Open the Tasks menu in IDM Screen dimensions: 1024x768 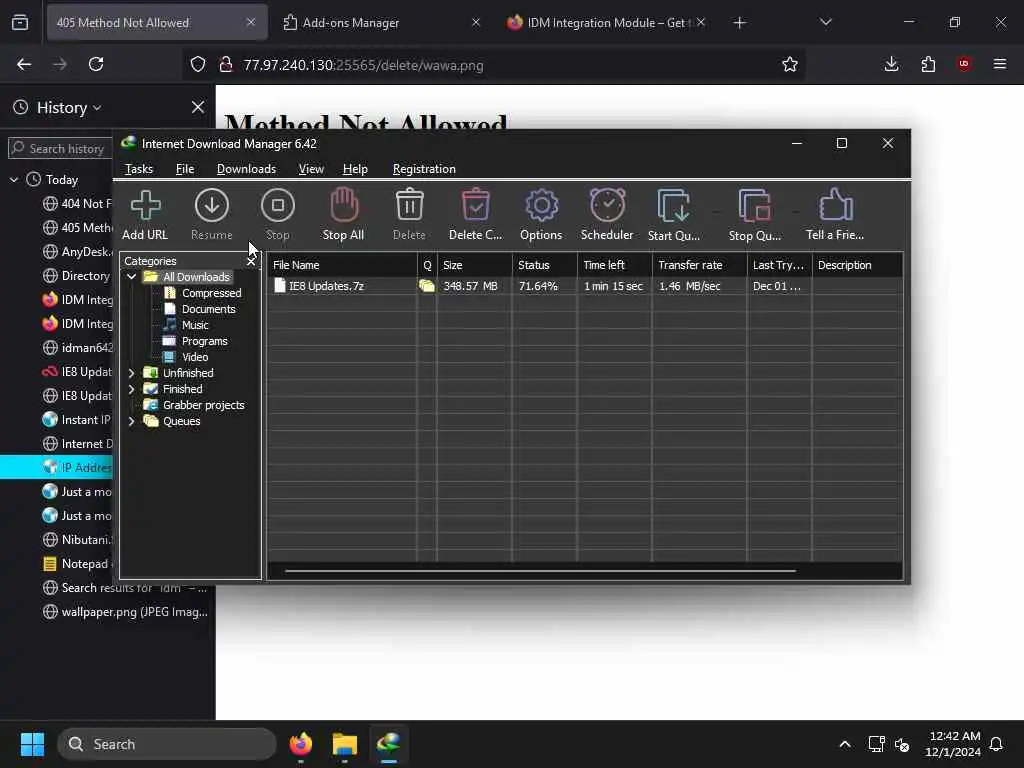point(138,169)
